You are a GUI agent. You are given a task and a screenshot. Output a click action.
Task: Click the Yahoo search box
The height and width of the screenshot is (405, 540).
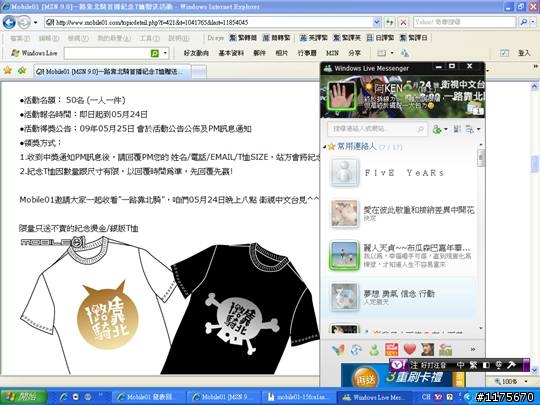465,22
